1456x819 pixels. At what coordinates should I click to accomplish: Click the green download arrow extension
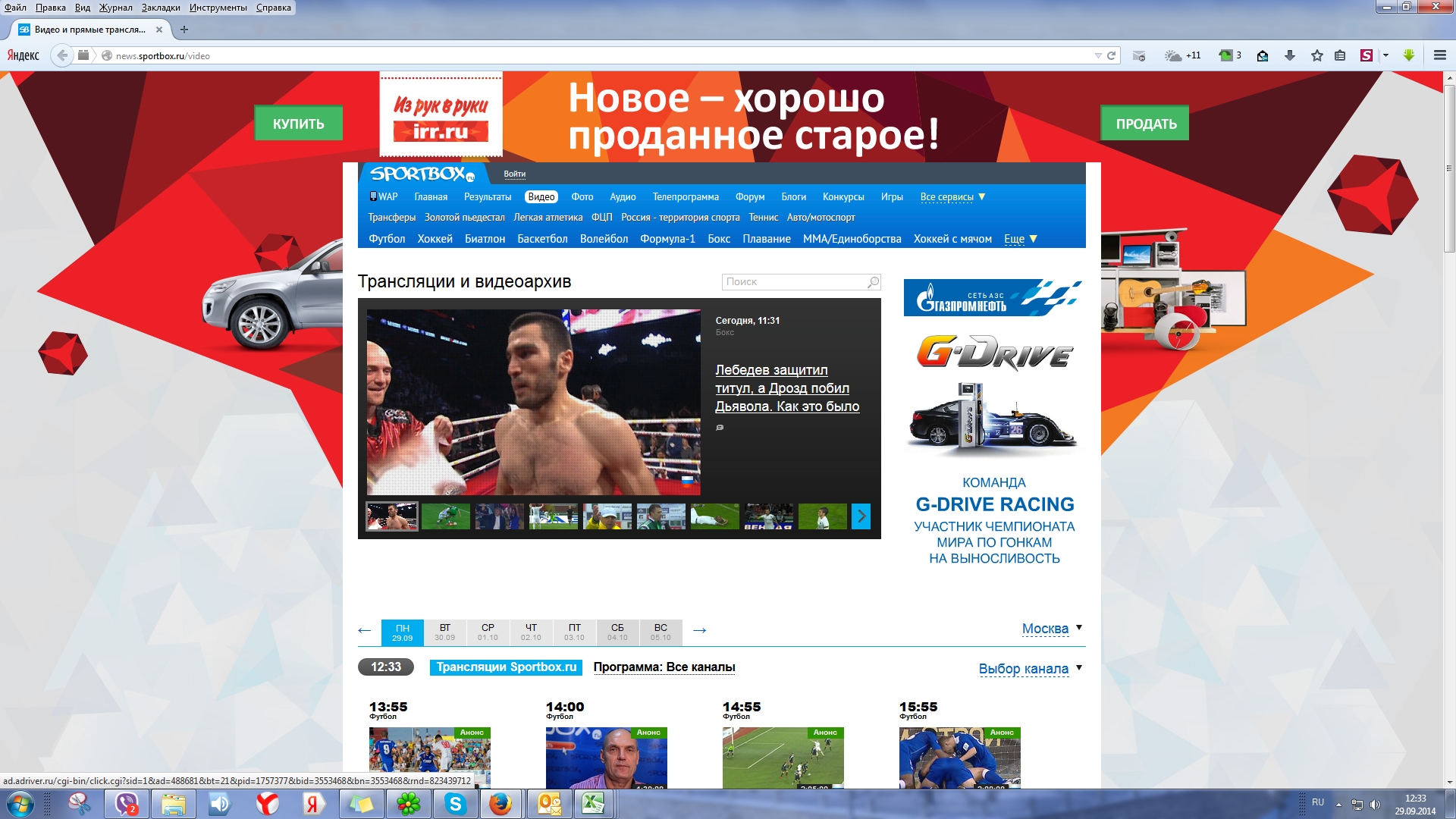tap(1409, 55)
